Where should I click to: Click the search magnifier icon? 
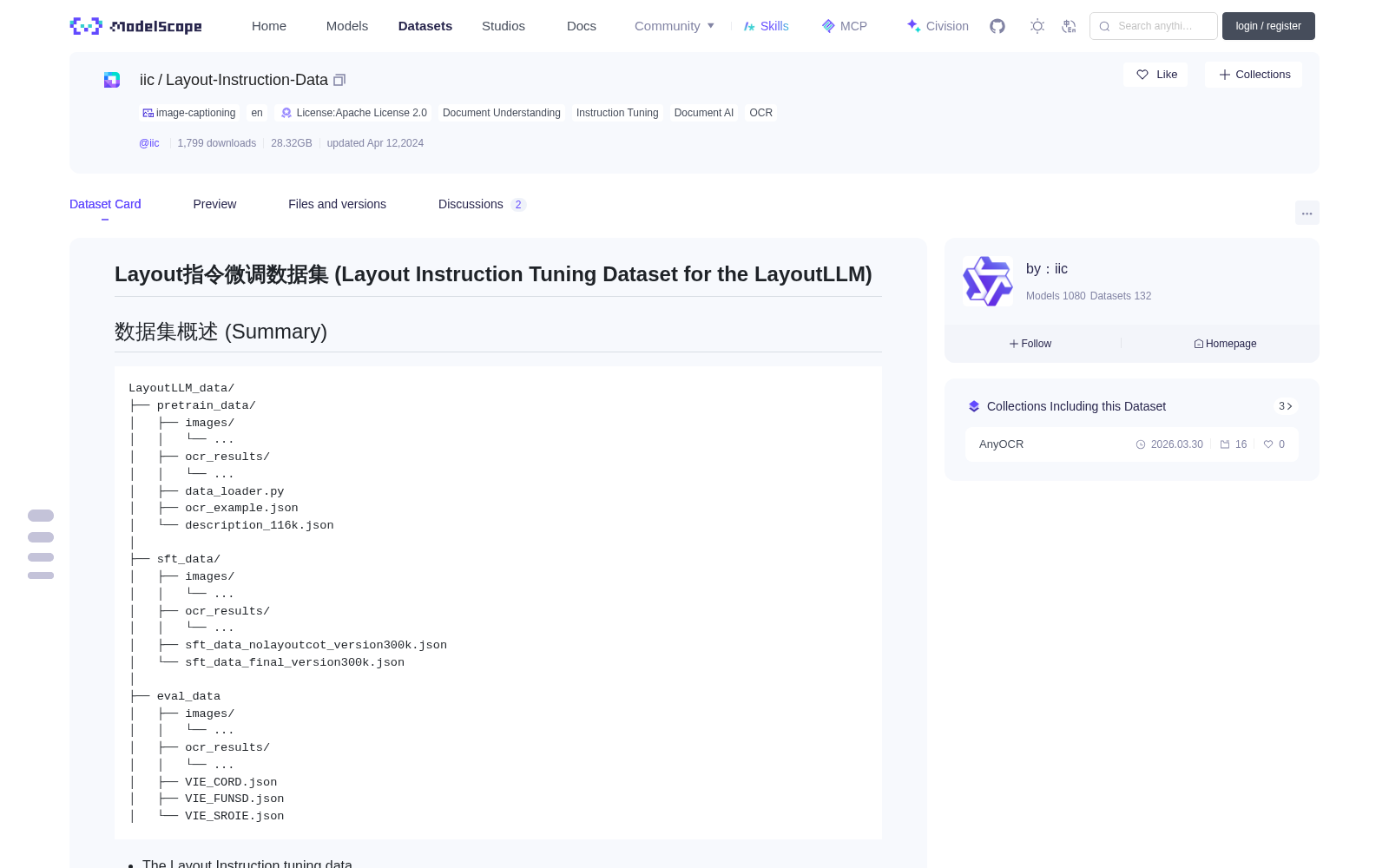(x=1104, y=26)
